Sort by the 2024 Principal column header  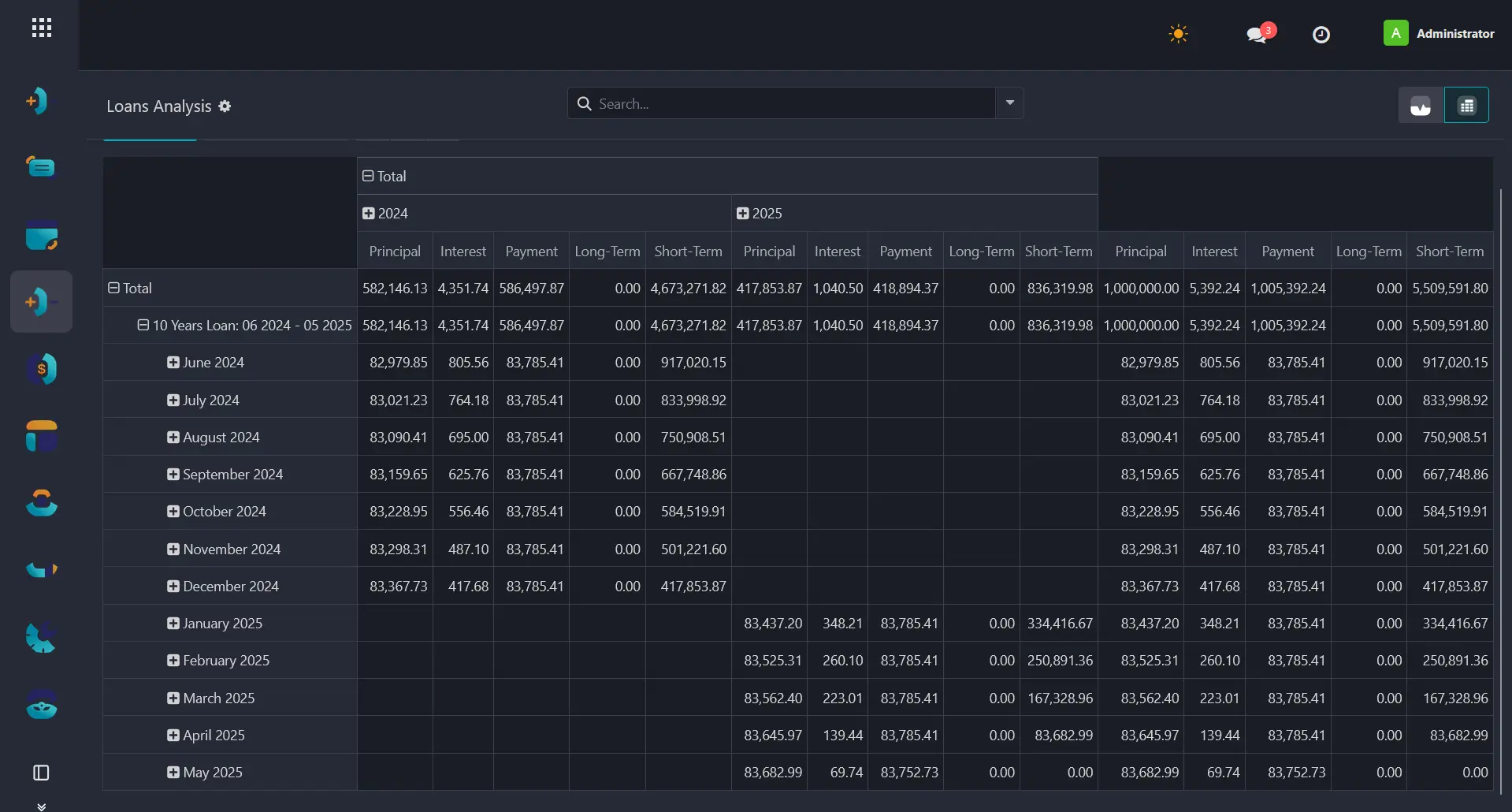(395, 251)
